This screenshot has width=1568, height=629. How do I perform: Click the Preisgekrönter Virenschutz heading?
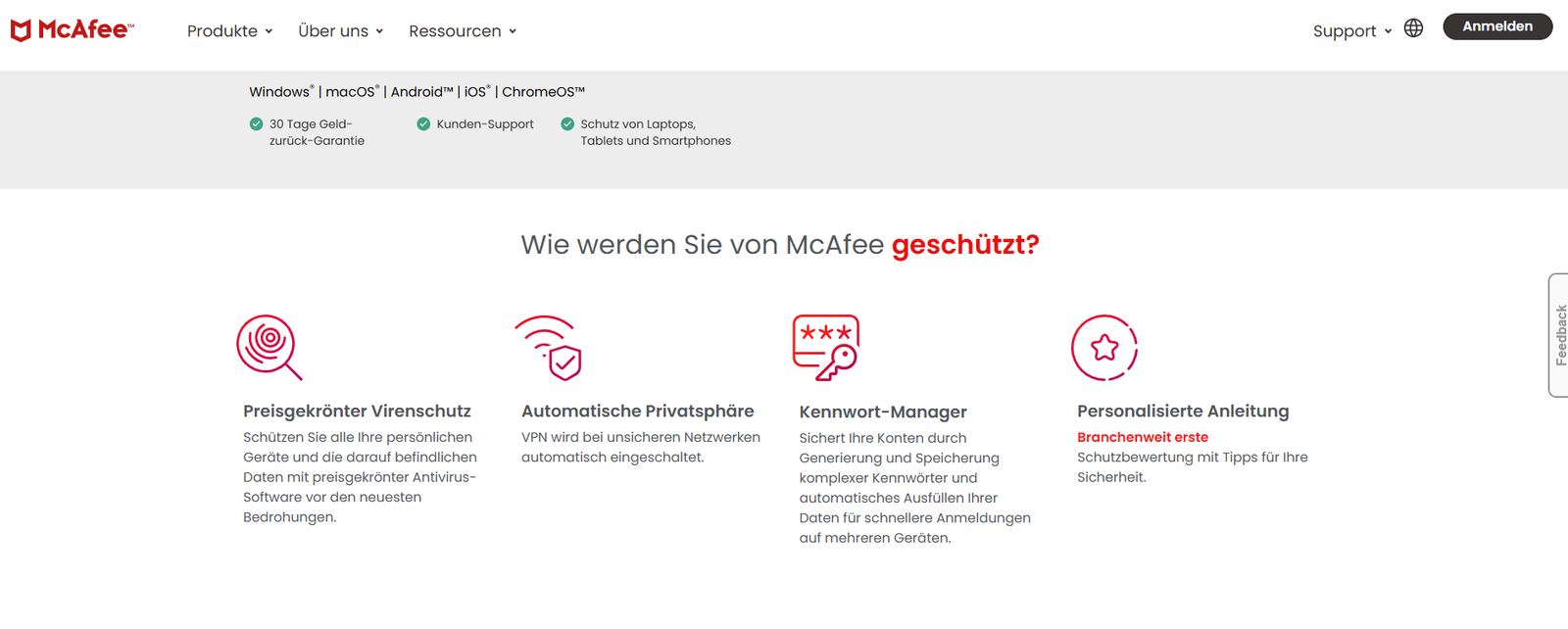tap(357, 411)
